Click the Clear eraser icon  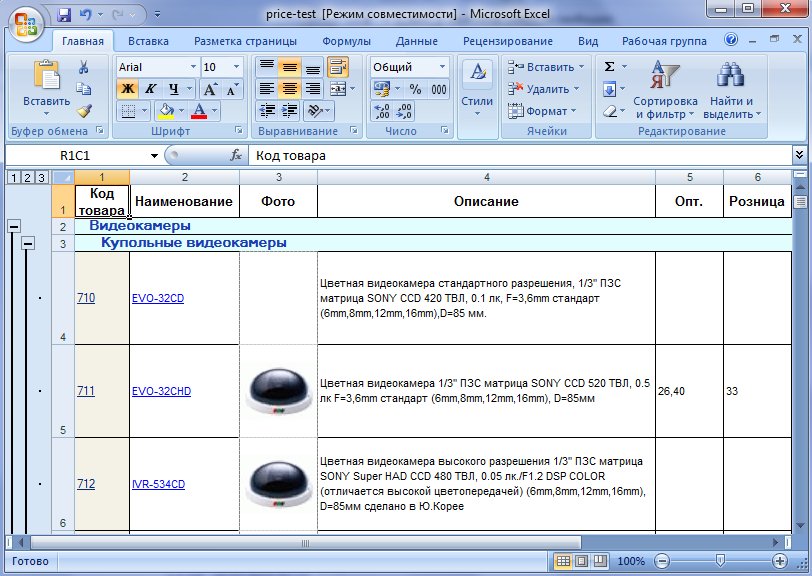[x=610, y=111]
